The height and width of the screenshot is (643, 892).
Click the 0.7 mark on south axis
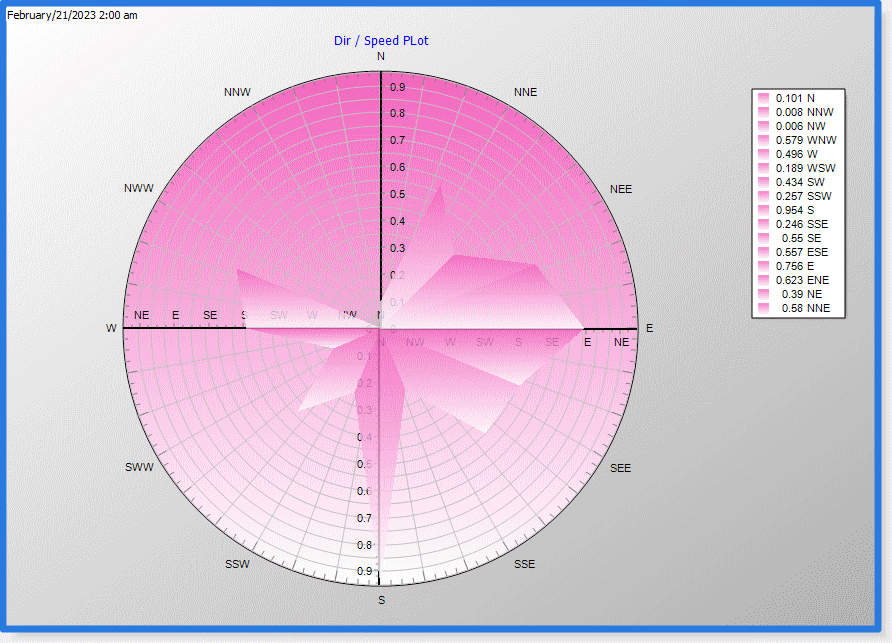coord(364,518)
